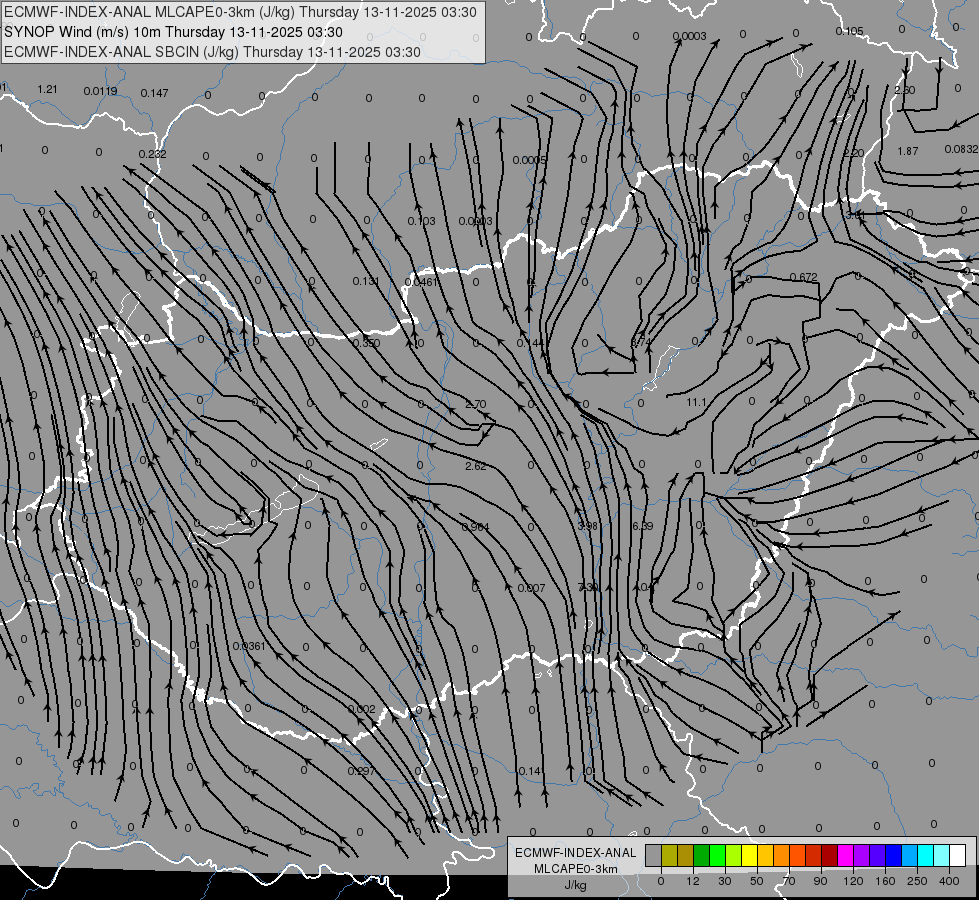The image size is (979, 900).
Task: Click the map value '0.007'
Action: 531,588
